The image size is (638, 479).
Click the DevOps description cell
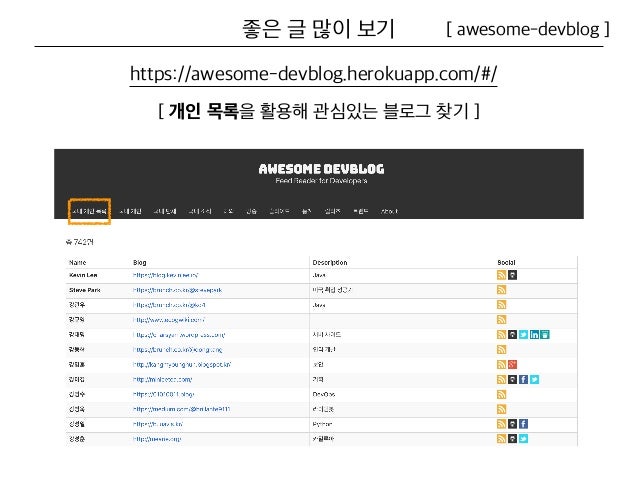coord(324,394)
